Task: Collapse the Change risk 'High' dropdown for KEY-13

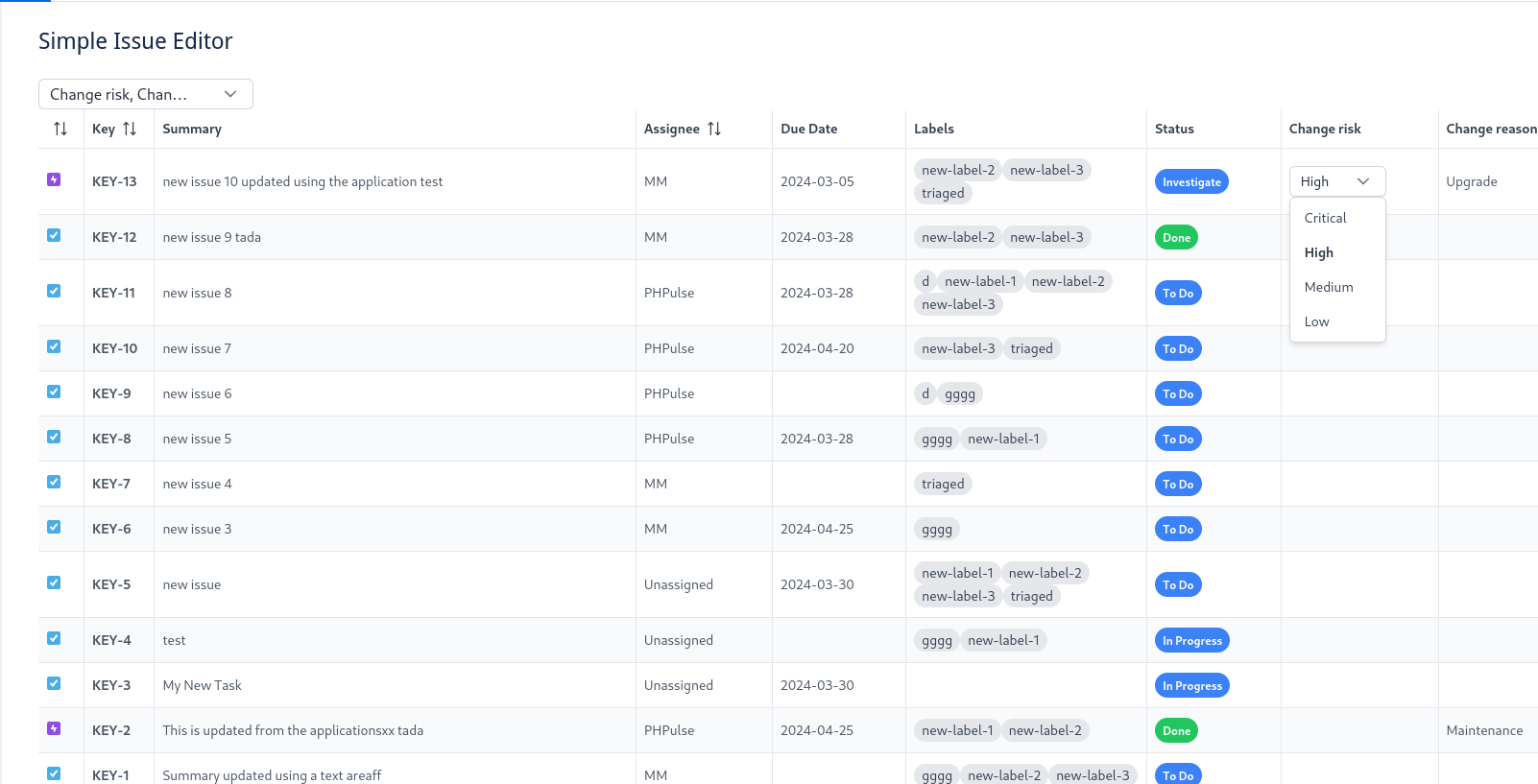Action: (1337, 181)
